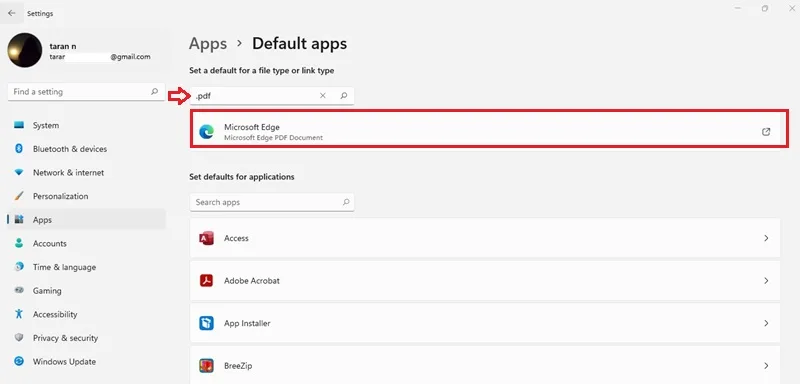Click the Search apps input field
Viewport: 800px width, 384px height.
(x=271, y=202)
